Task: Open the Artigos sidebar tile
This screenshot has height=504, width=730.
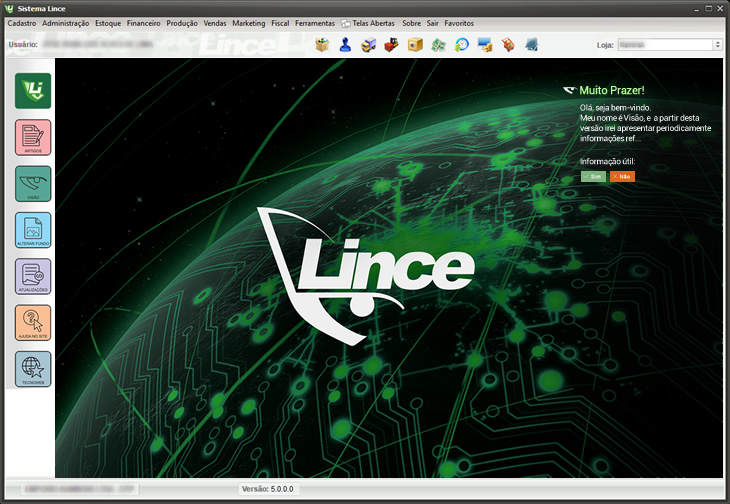Action: [x=33, y=137]
